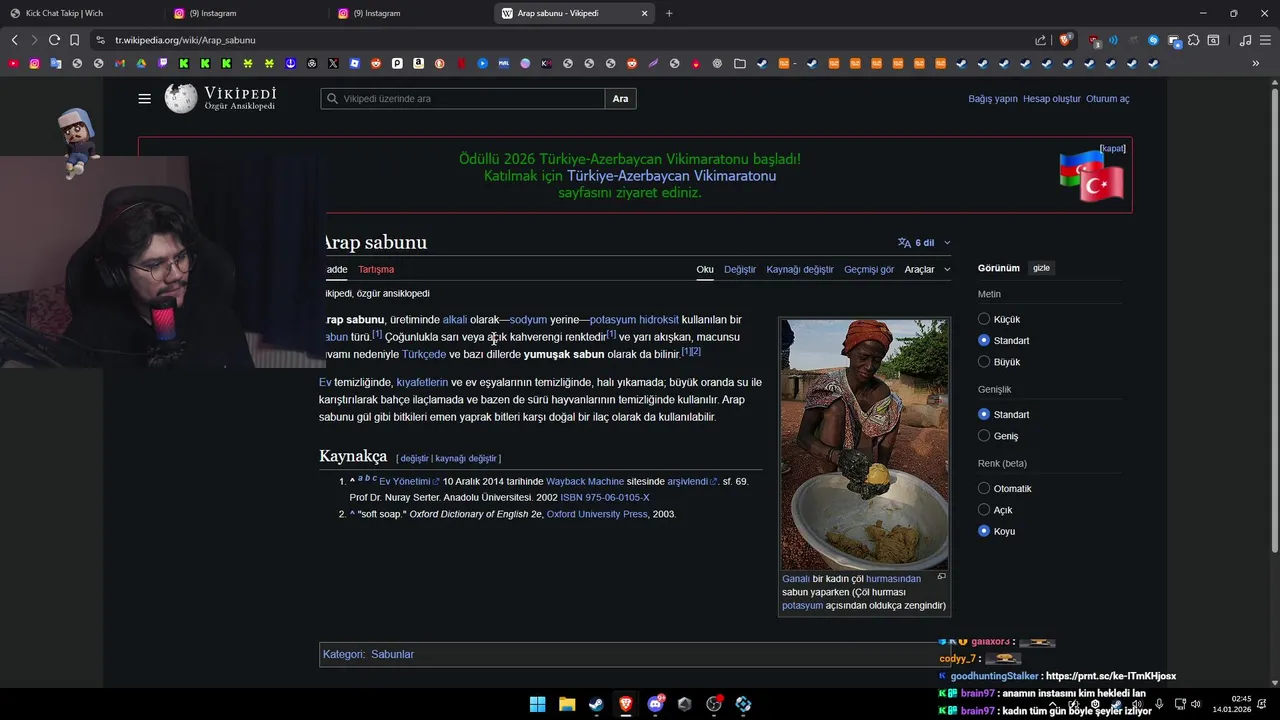Open the Tartışma tab

[376, 269]
